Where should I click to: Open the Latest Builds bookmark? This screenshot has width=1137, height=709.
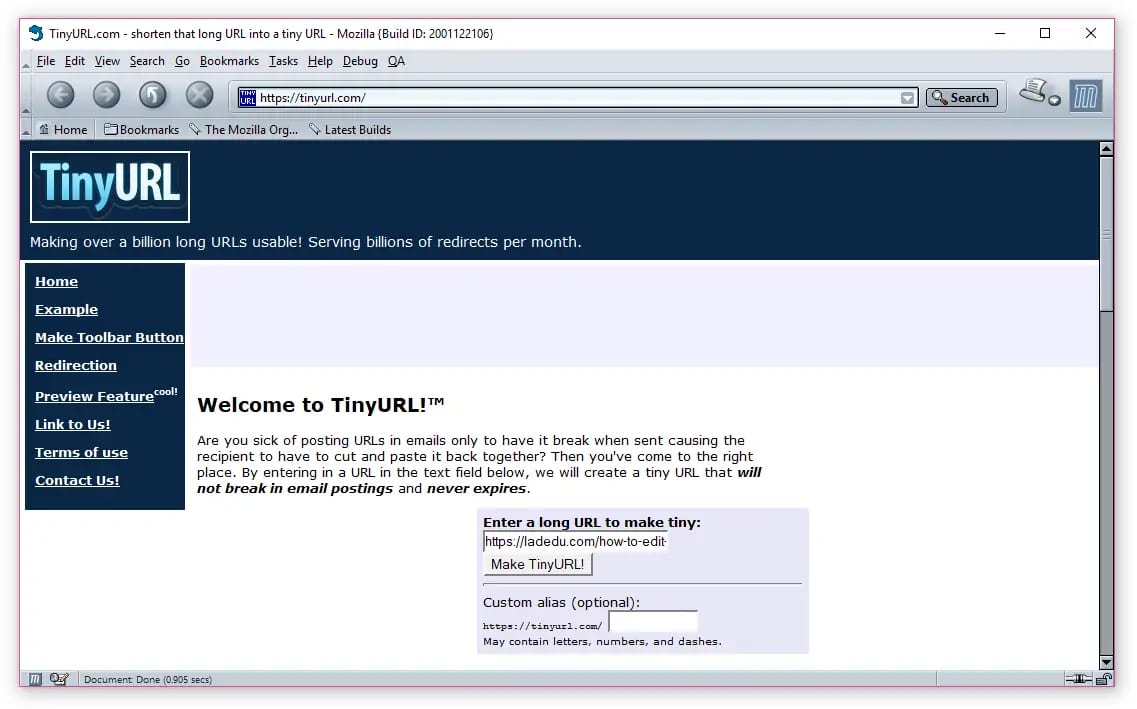350,130
